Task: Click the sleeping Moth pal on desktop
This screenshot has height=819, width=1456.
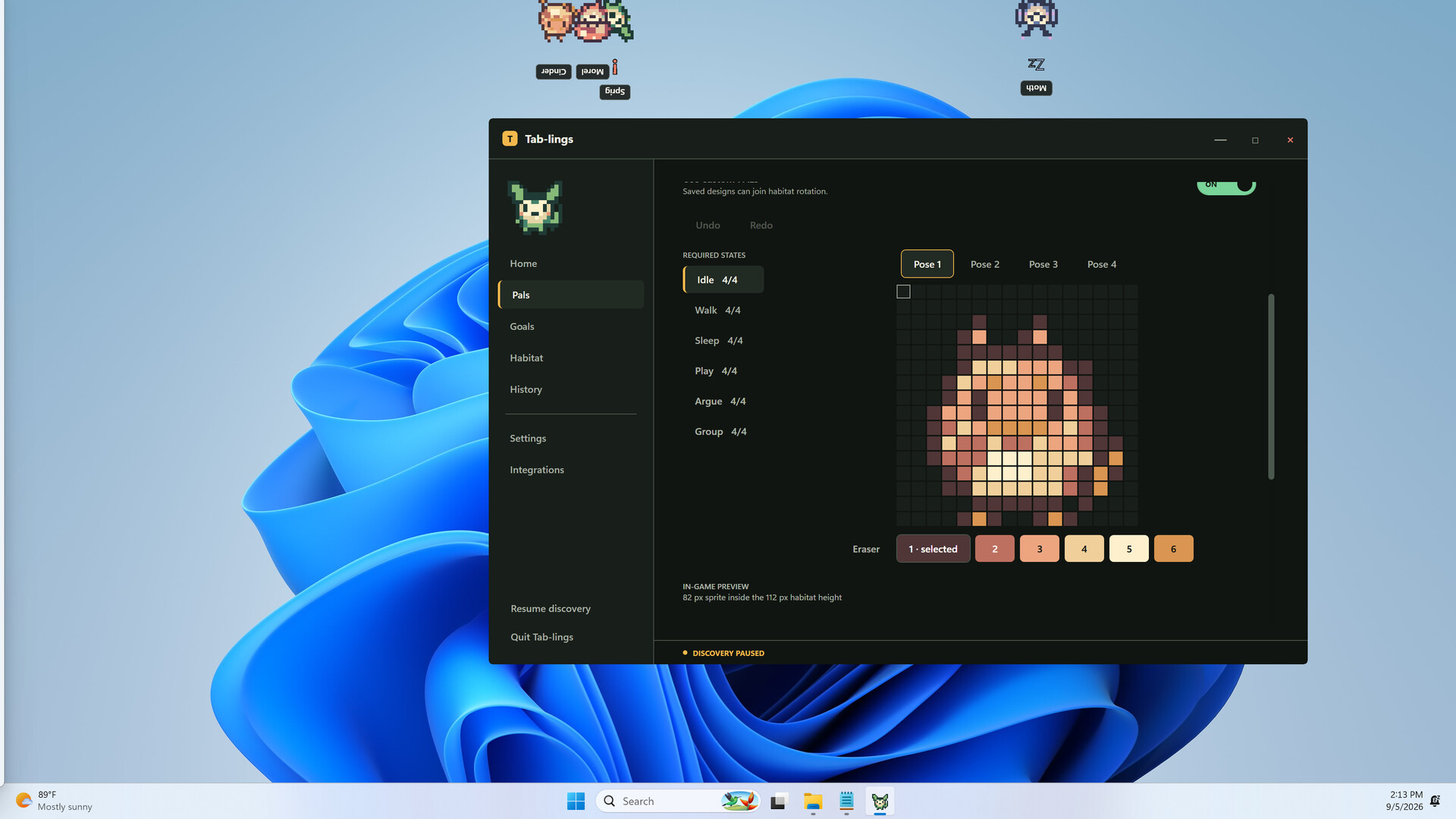Action: pos(1036,19)
